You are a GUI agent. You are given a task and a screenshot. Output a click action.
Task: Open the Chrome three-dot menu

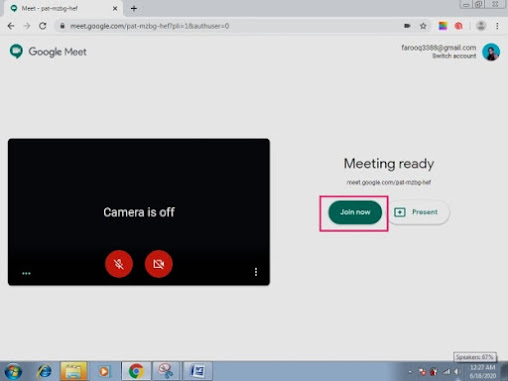coord(497,26)
